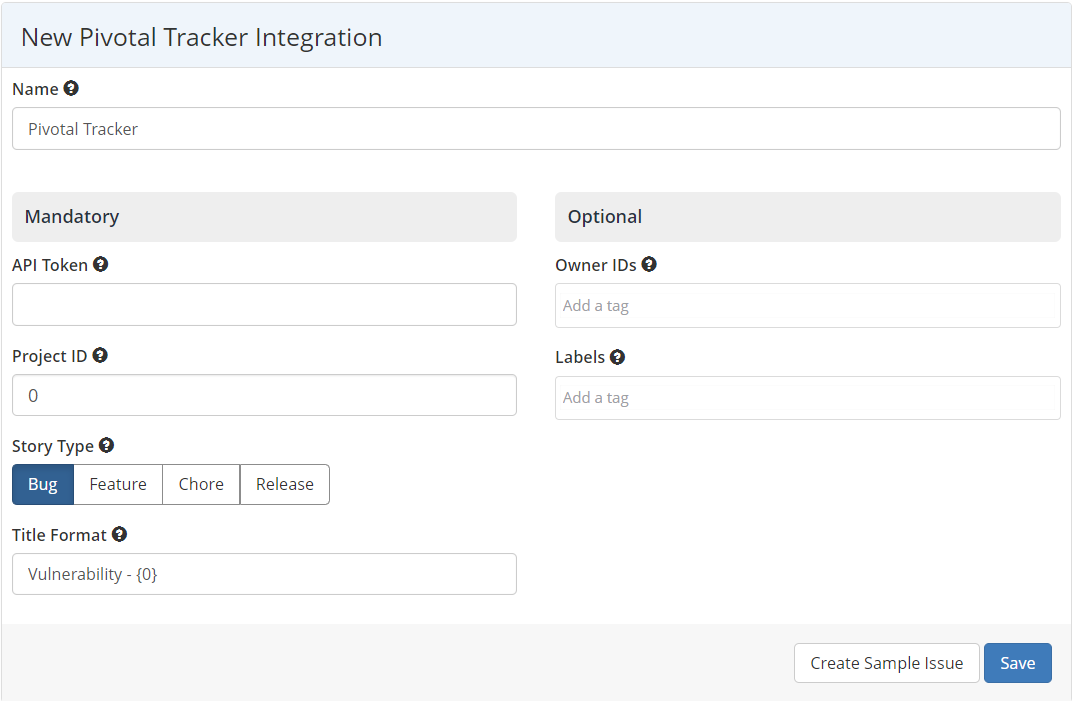Click the Mandatory section header
The image size is (1072, 701).
[72, 216]
